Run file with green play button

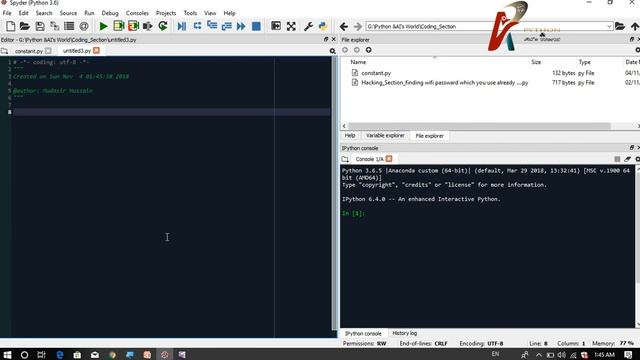coord(103,26)
